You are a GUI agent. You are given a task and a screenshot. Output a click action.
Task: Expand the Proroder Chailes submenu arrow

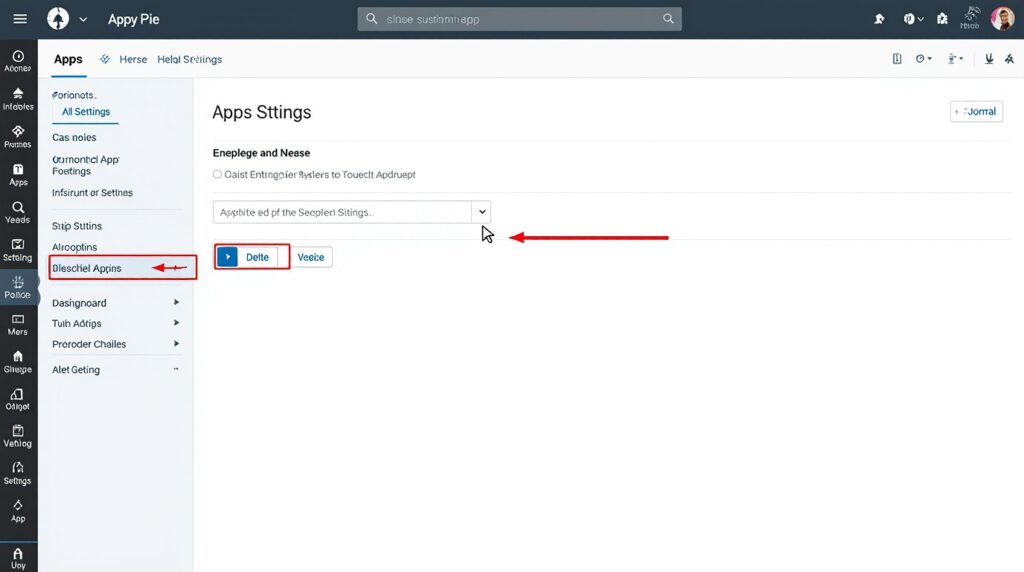tap(176, 344)
